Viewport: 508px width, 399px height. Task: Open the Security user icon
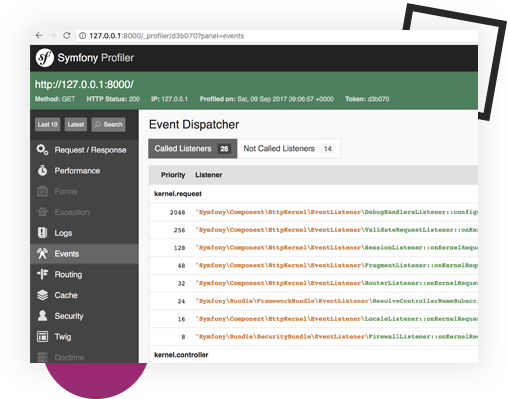click(x=42, y=316)
